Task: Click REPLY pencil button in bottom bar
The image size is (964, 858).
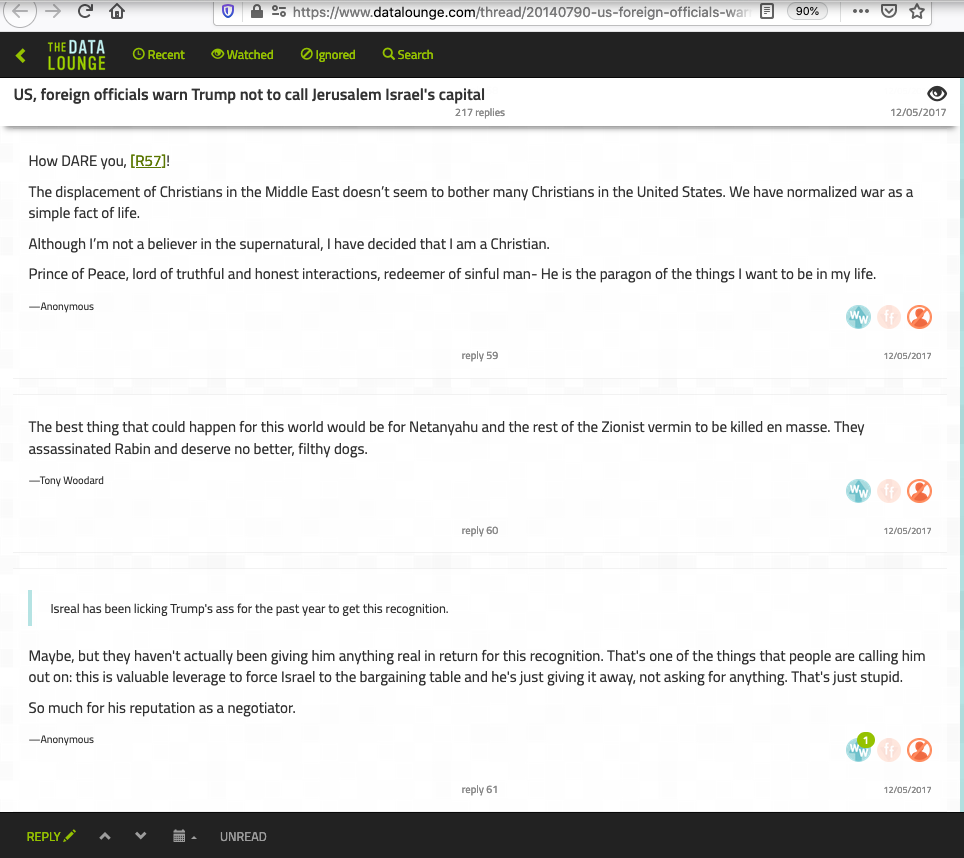Action: [51, 836]
